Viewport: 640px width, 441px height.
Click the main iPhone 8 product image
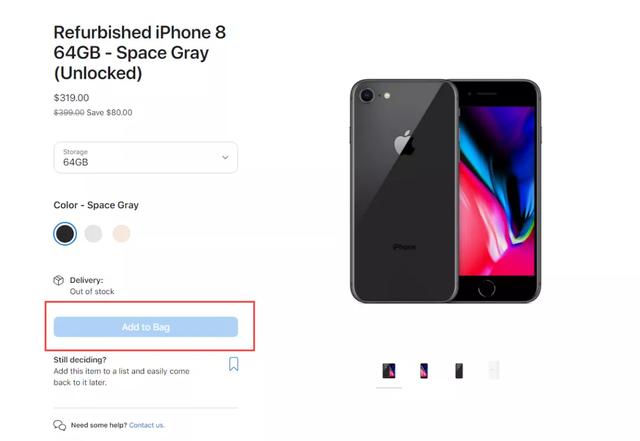click(x=446, y=191)
